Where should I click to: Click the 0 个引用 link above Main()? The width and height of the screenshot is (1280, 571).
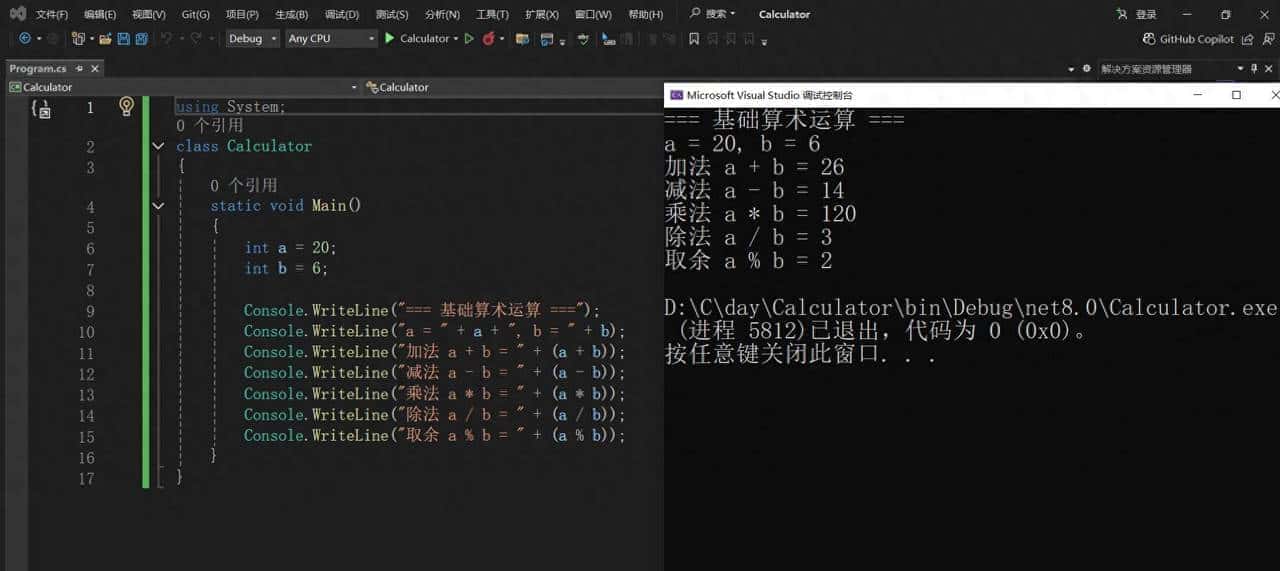pyautogui.click(x=243, y=186)
